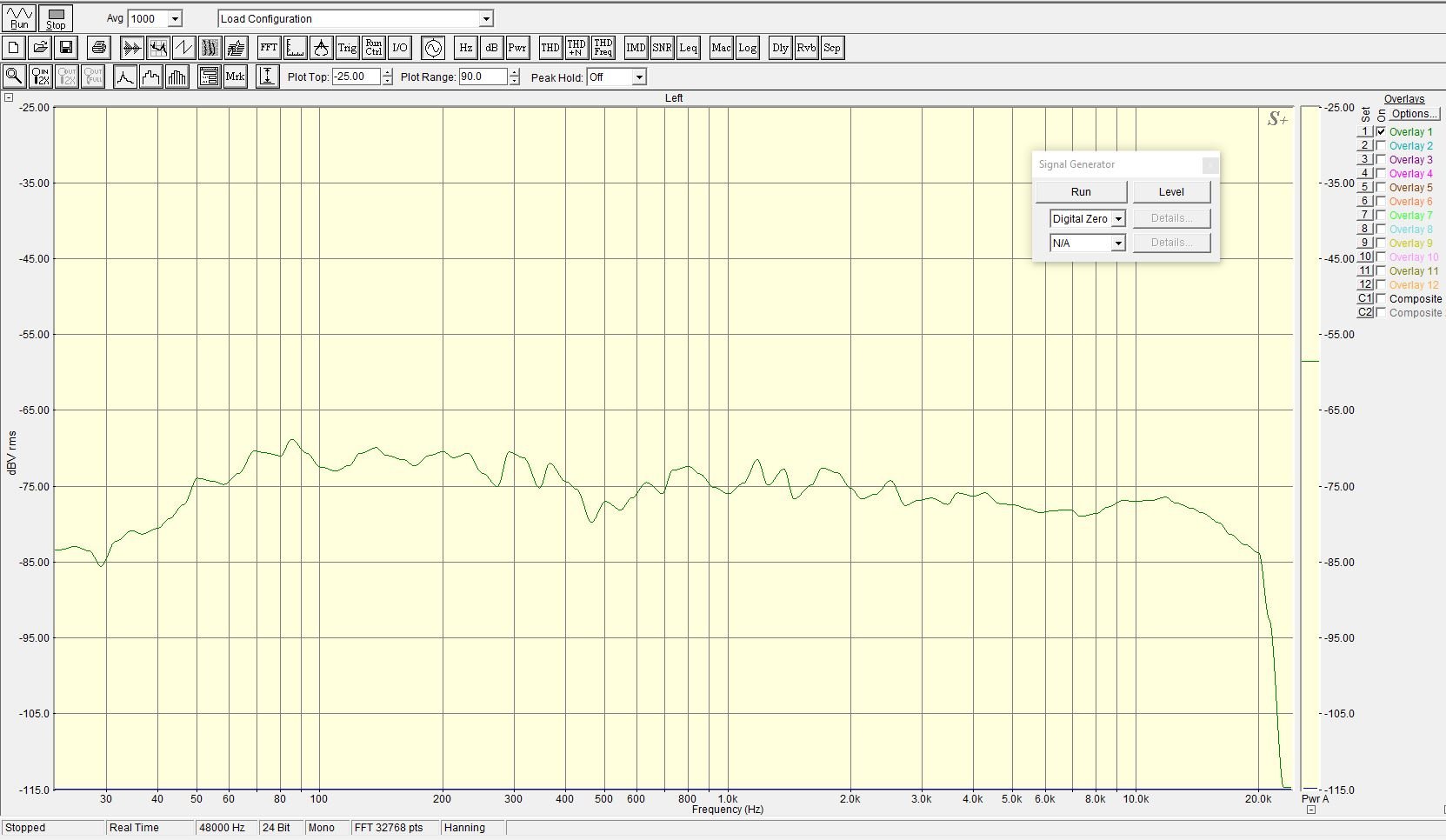Click the Set 1 overlay button

click(x=1365, y=131)
